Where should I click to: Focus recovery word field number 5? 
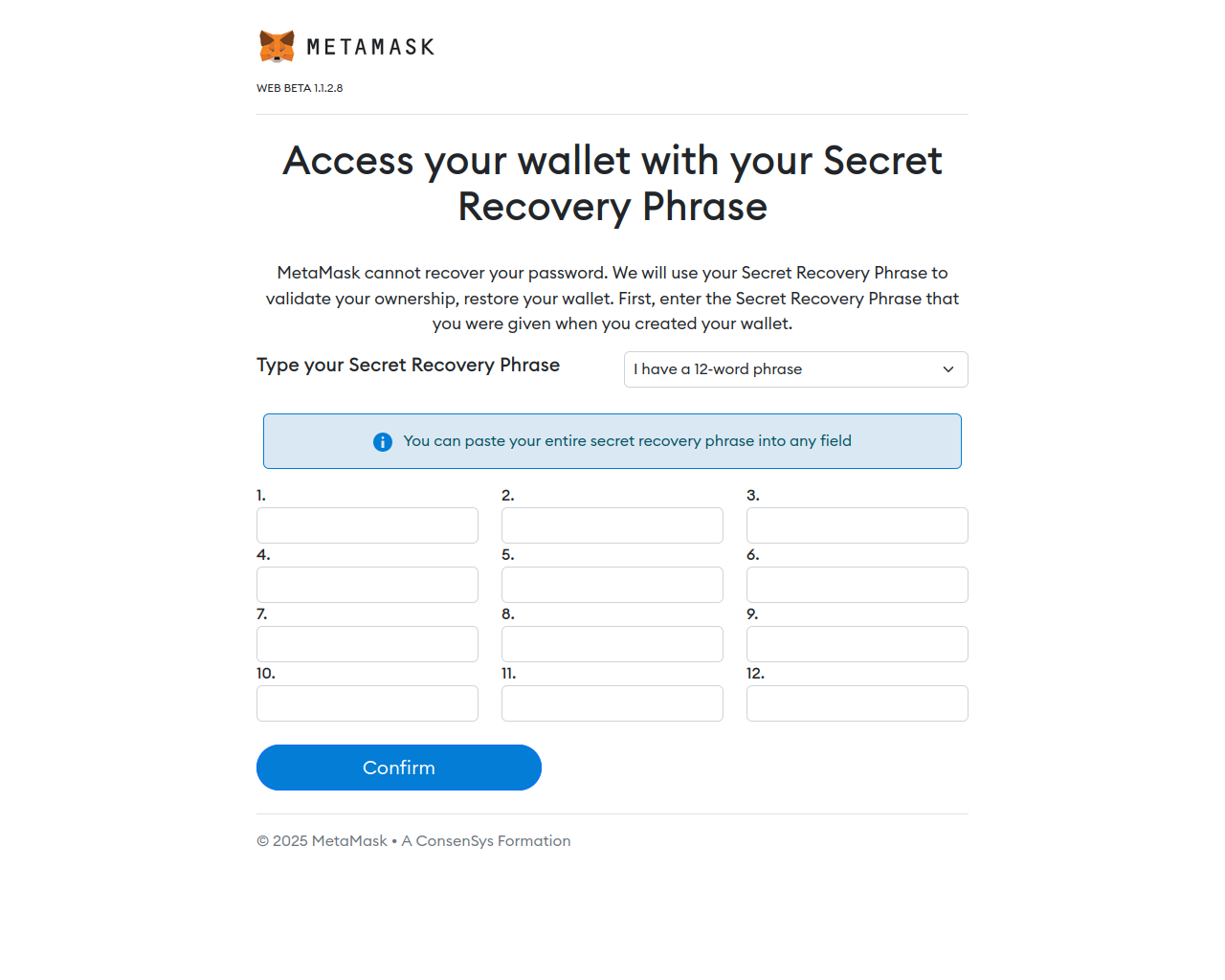(612, 585)
